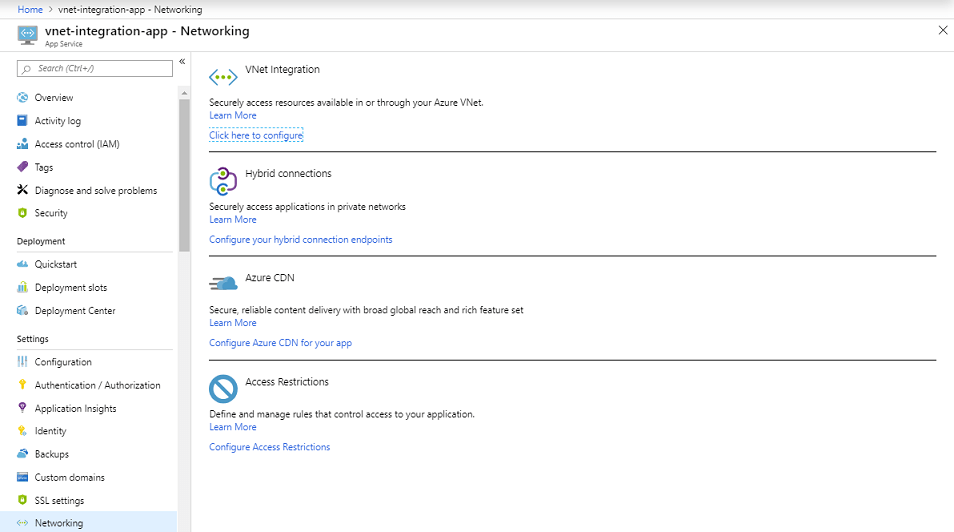The width and height of the screenshot is (954, 532).
Task: Click the SSL settings shield icon
Action: [x=23, y=500]
